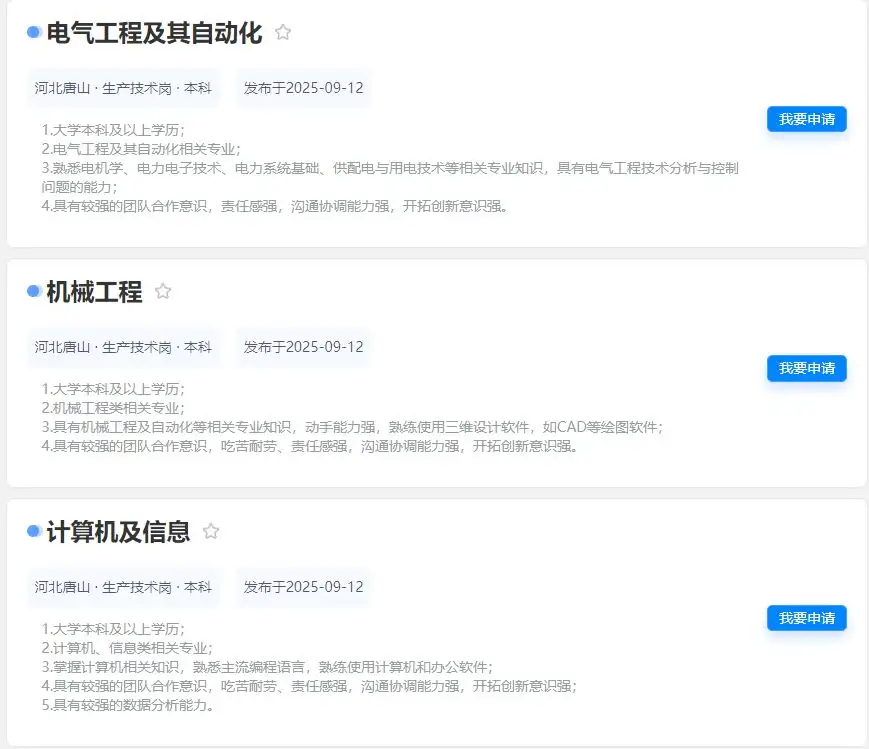
Task: Click blue dot before 机械工程 title
Action: click(x=33, y=292)
